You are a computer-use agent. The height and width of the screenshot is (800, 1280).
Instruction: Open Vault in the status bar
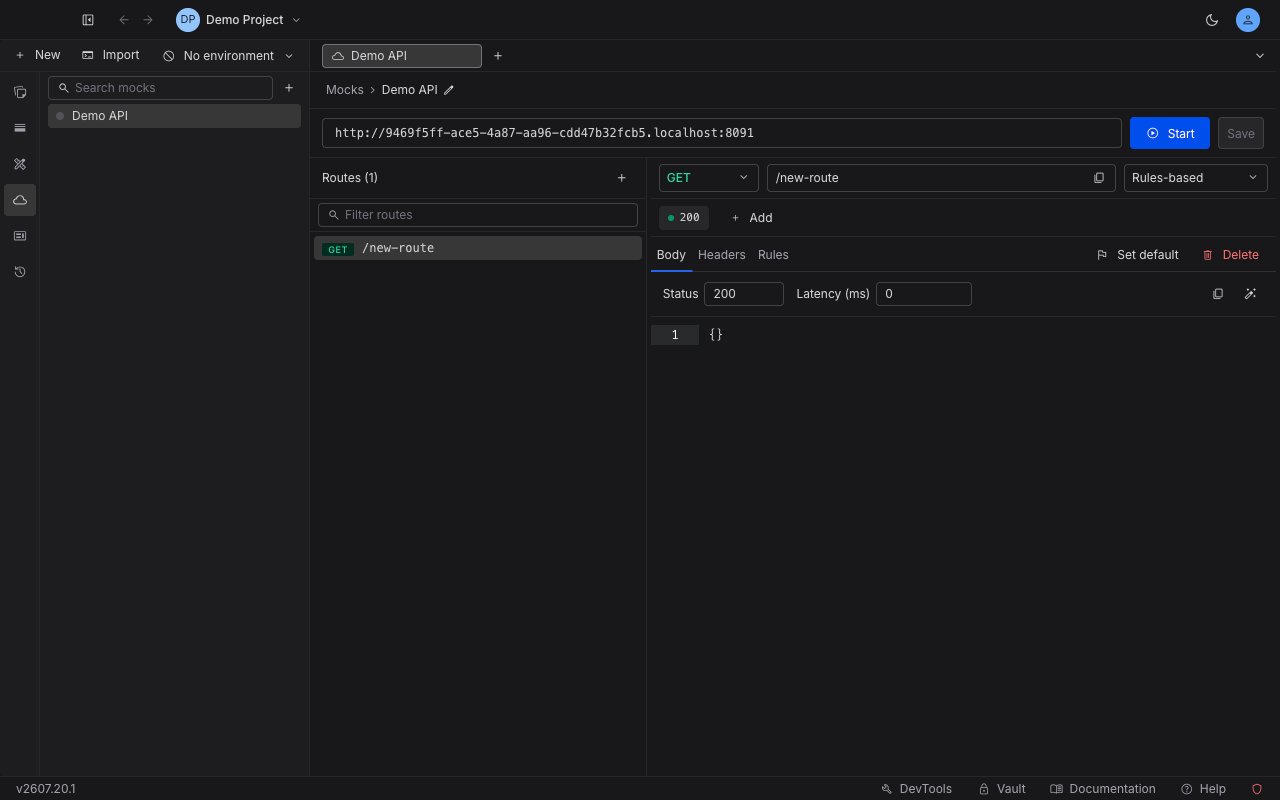point(1002,789)
